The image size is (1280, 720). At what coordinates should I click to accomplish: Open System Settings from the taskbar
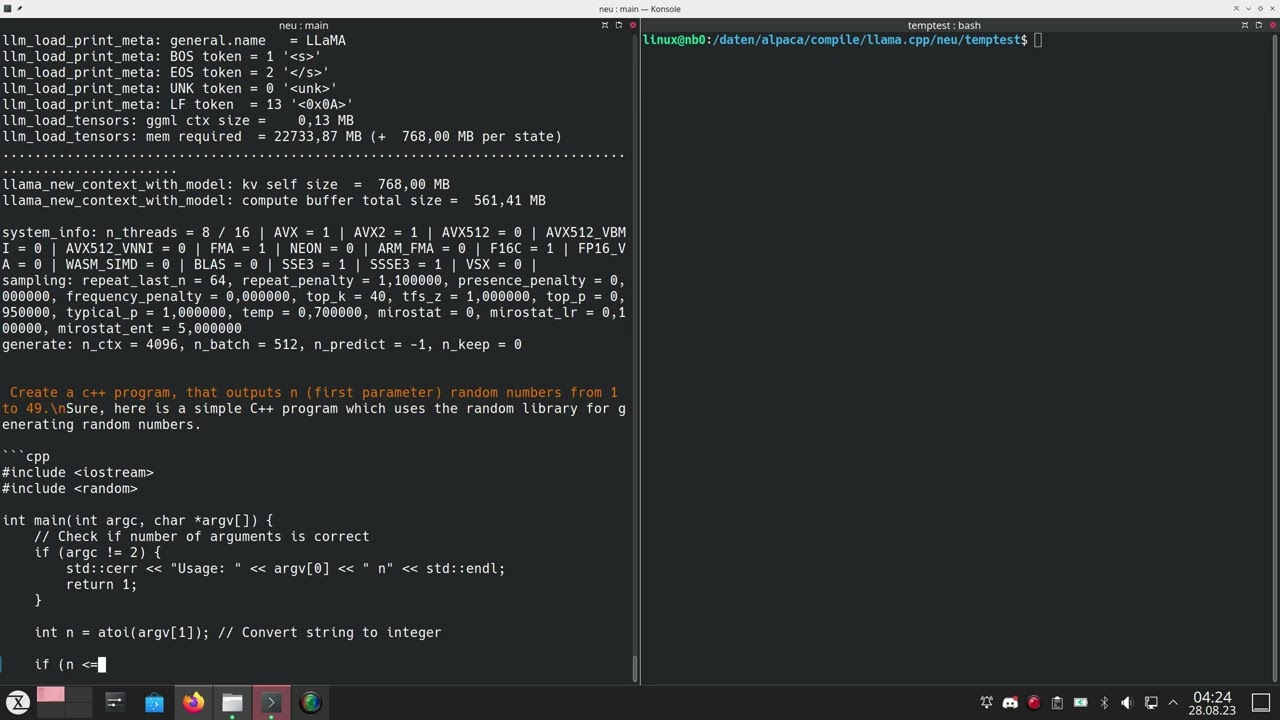[x=114, y=702]
